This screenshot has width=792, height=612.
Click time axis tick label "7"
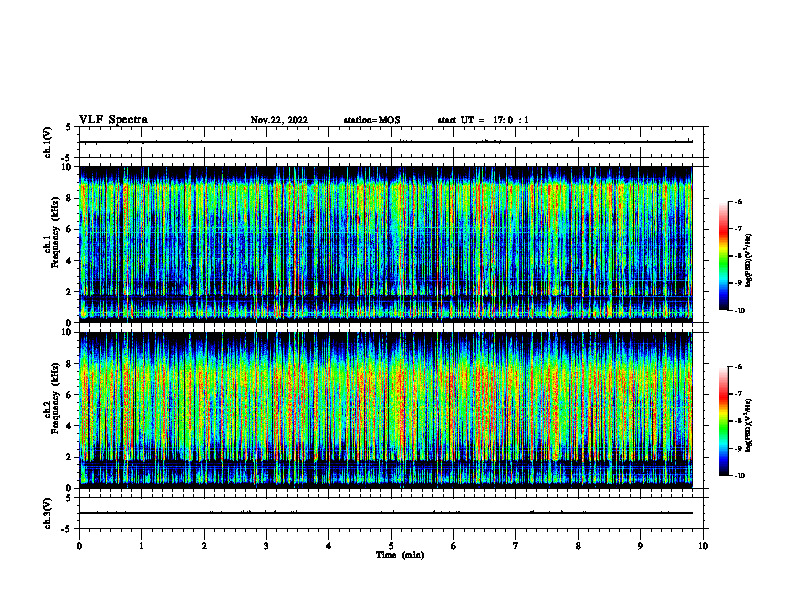(516, 546)
